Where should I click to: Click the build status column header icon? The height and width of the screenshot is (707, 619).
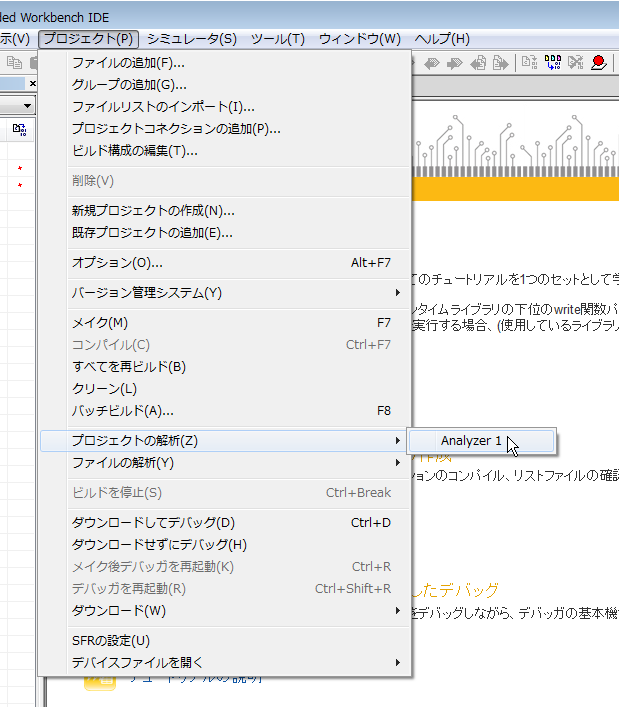(x=19, y=130)
